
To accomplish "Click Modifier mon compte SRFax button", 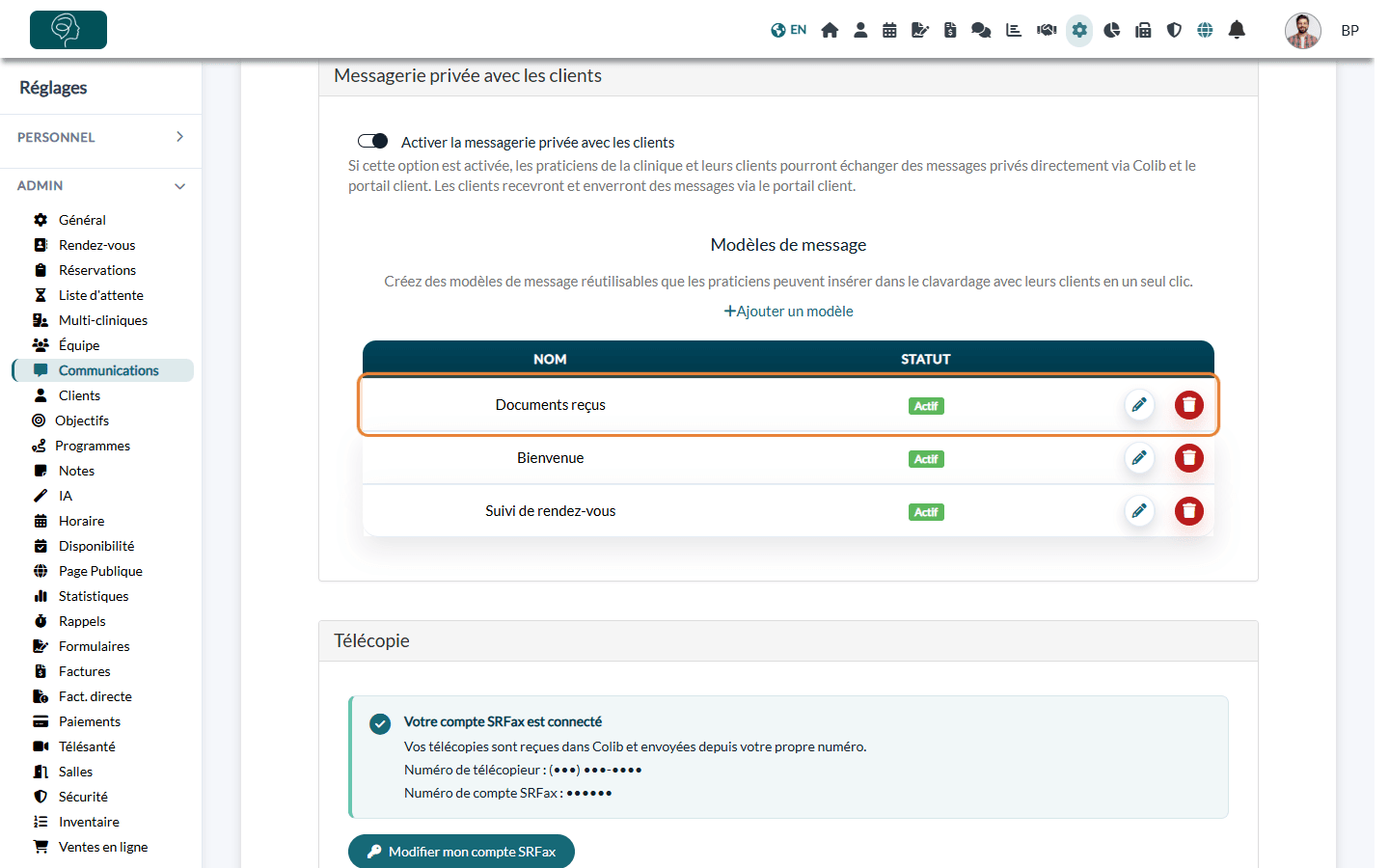I will coord(461,852).
